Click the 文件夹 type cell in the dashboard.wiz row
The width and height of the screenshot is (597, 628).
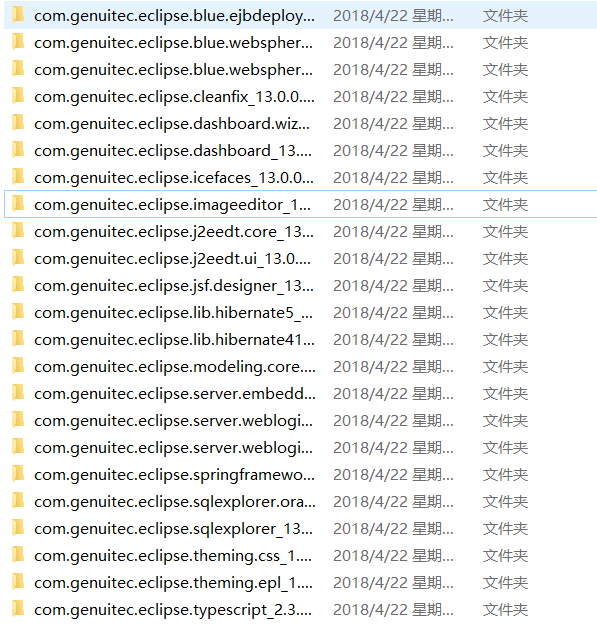coord(505,124)
